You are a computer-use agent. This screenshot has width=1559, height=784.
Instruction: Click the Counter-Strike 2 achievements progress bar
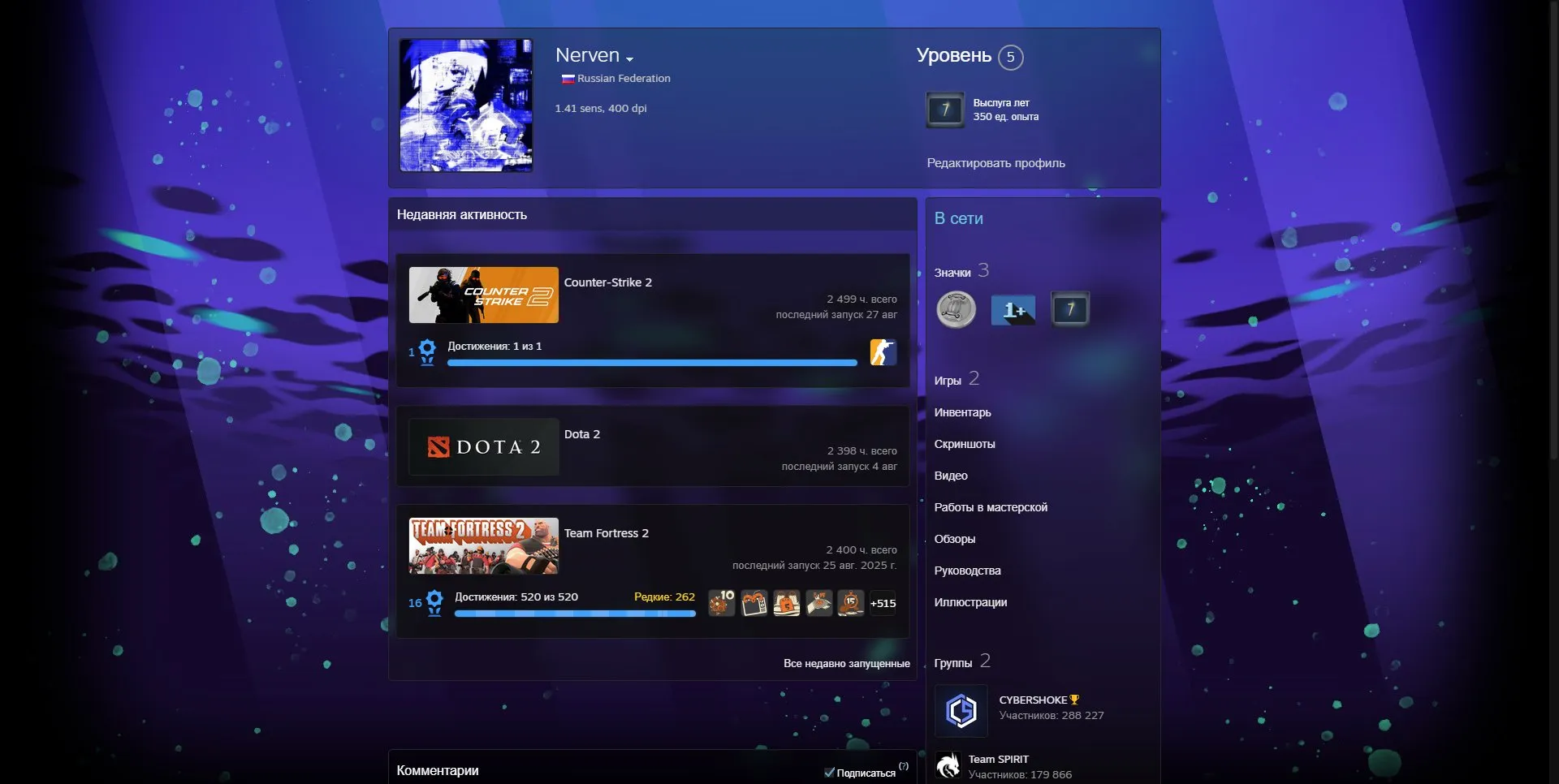652,363
